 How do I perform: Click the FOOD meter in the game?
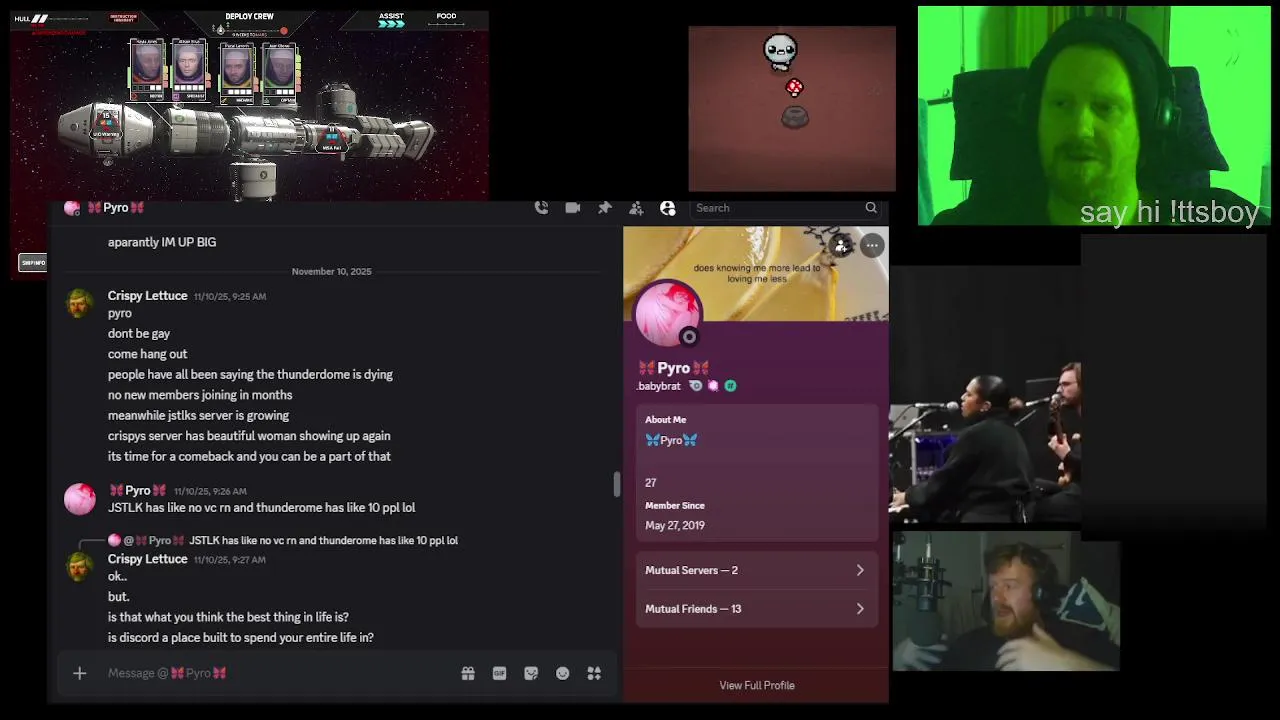point(446,19)
